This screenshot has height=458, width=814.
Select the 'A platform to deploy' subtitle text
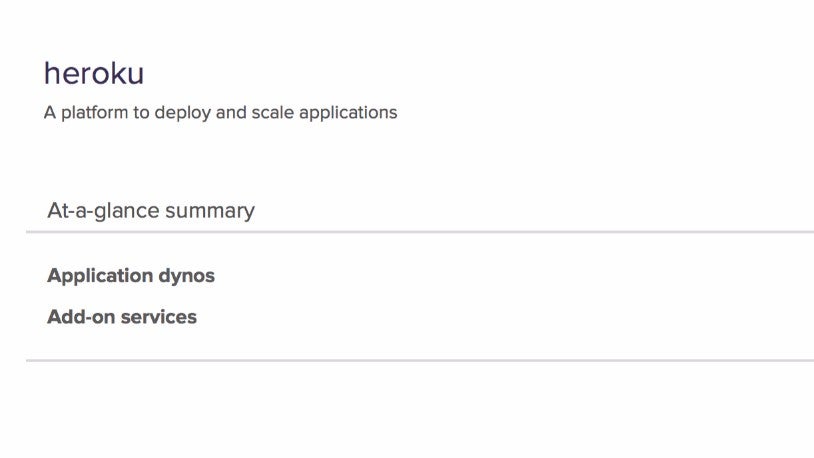point(220,112)
